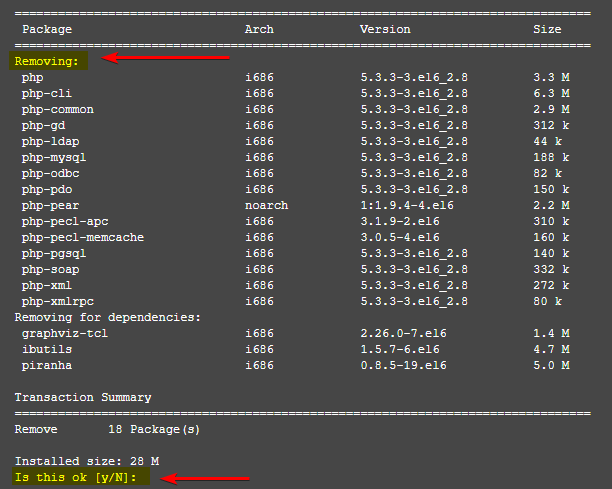Click the i686 arch value of php-gd

click(259, 125)
